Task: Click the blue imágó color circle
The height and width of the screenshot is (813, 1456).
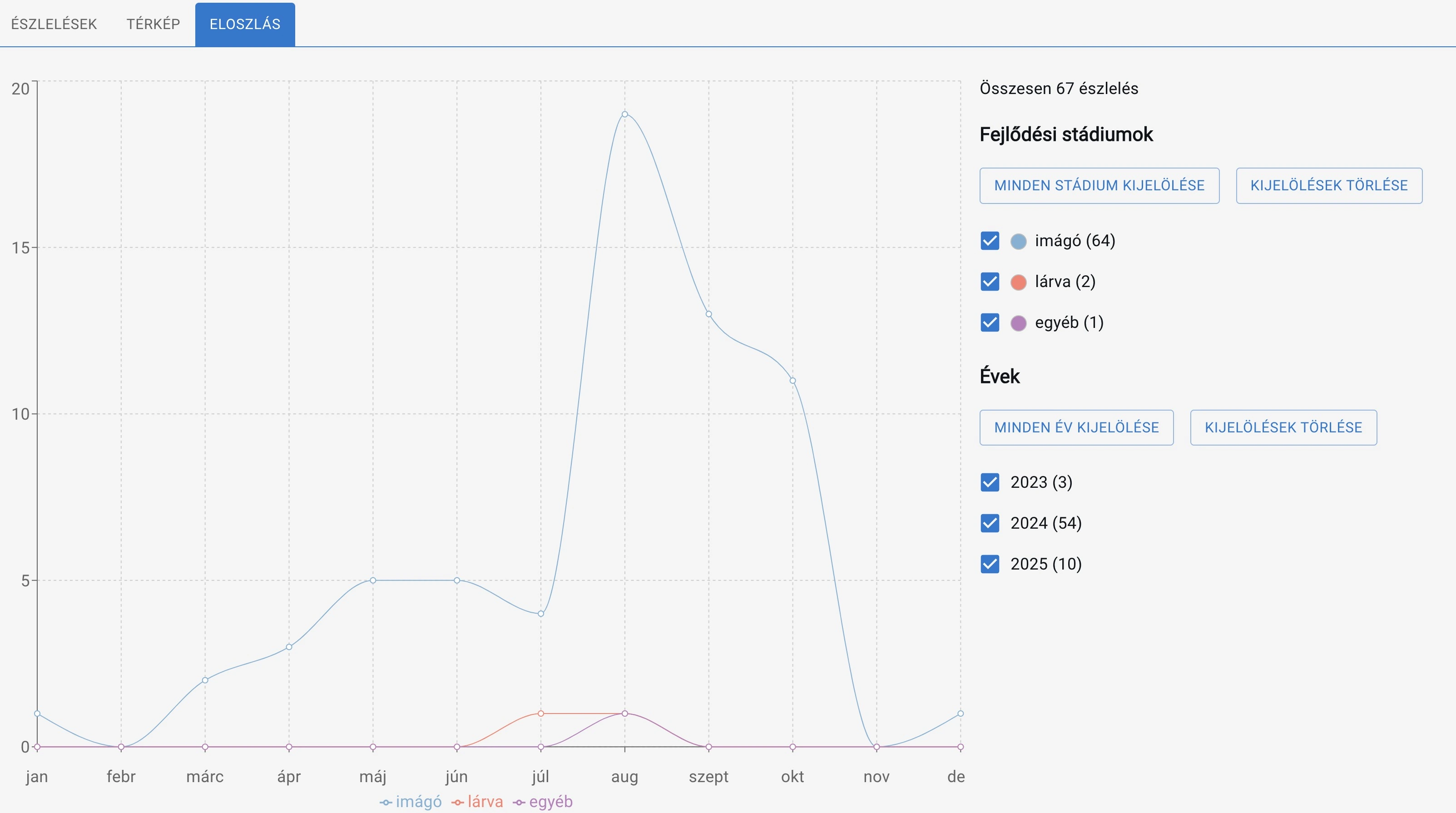Action: click(x=1018, y=242)
